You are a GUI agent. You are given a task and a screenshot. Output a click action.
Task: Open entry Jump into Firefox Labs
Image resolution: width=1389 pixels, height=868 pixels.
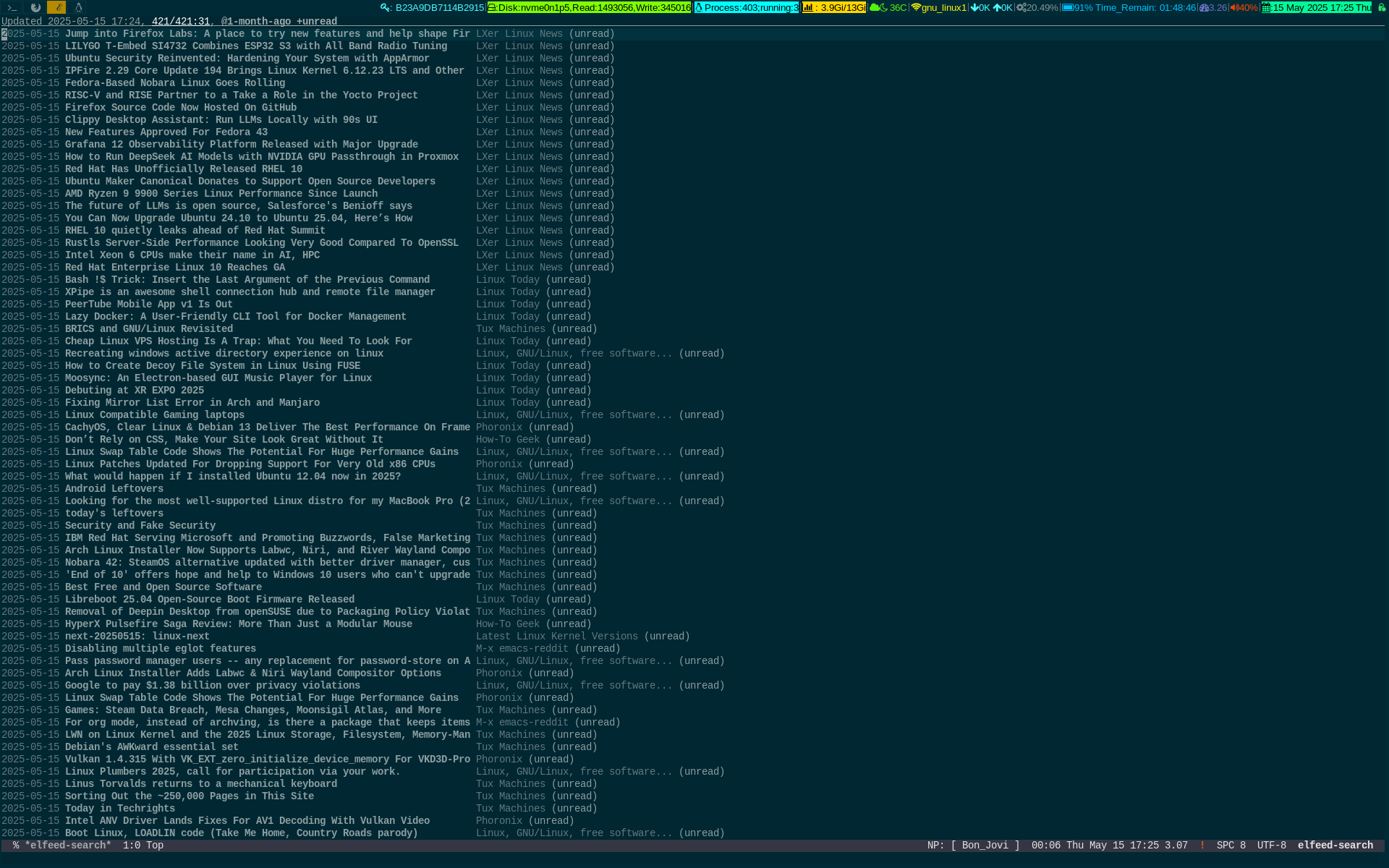pos(268,34)
